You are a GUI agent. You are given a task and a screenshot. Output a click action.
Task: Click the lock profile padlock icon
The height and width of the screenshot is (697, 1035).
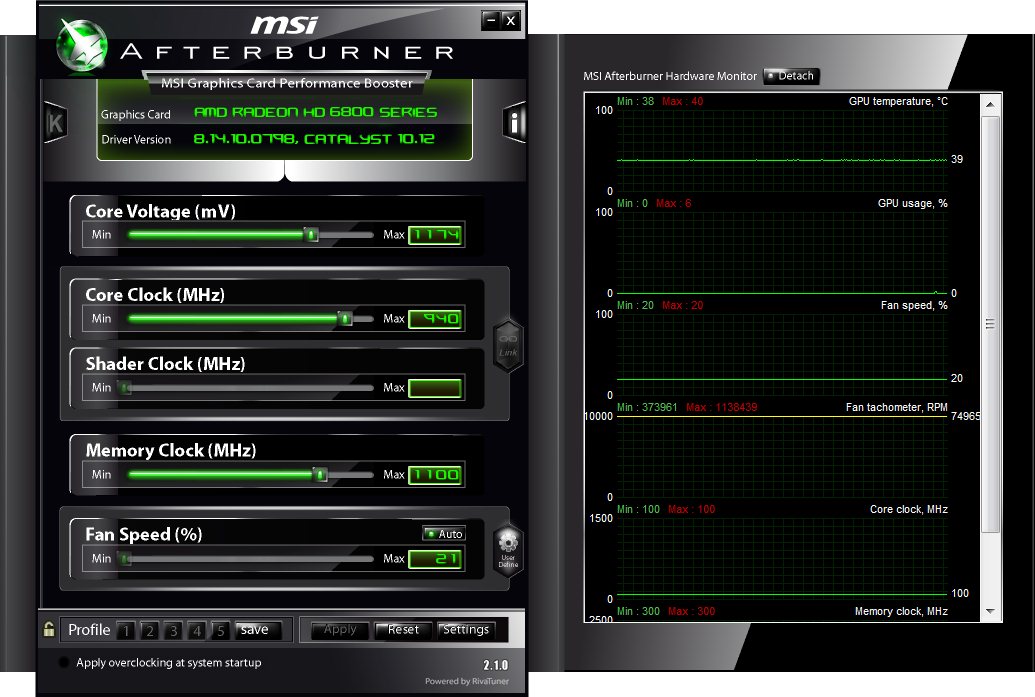pyautogui.click(x=49, y=629)
